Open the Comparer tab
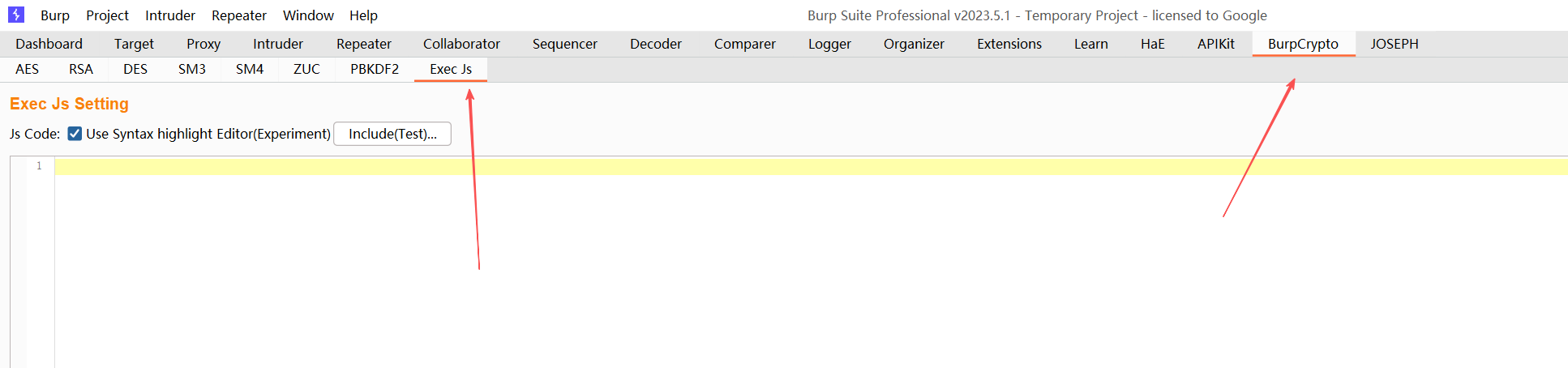This screenshot has width=1568, height=368. click(745, 44)
